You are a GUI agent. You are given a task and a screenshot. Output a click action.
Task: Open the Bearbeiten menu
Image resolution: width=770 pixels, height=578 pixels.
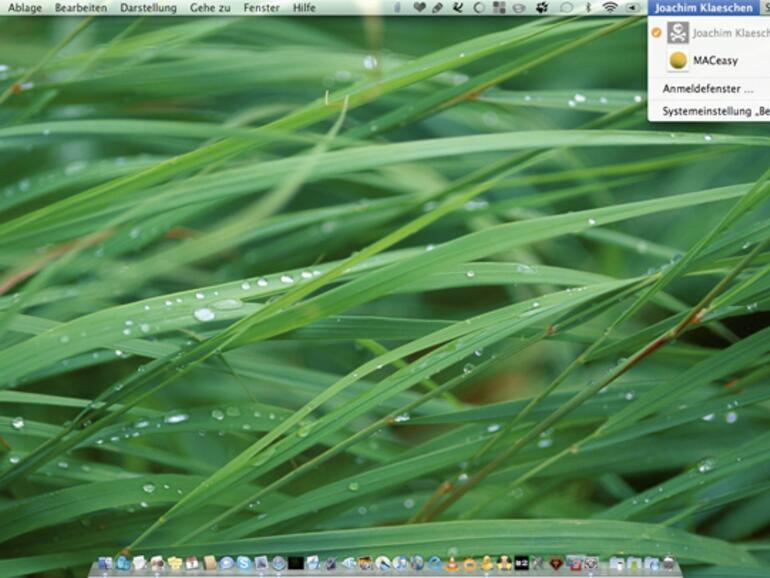click(81, 8)
